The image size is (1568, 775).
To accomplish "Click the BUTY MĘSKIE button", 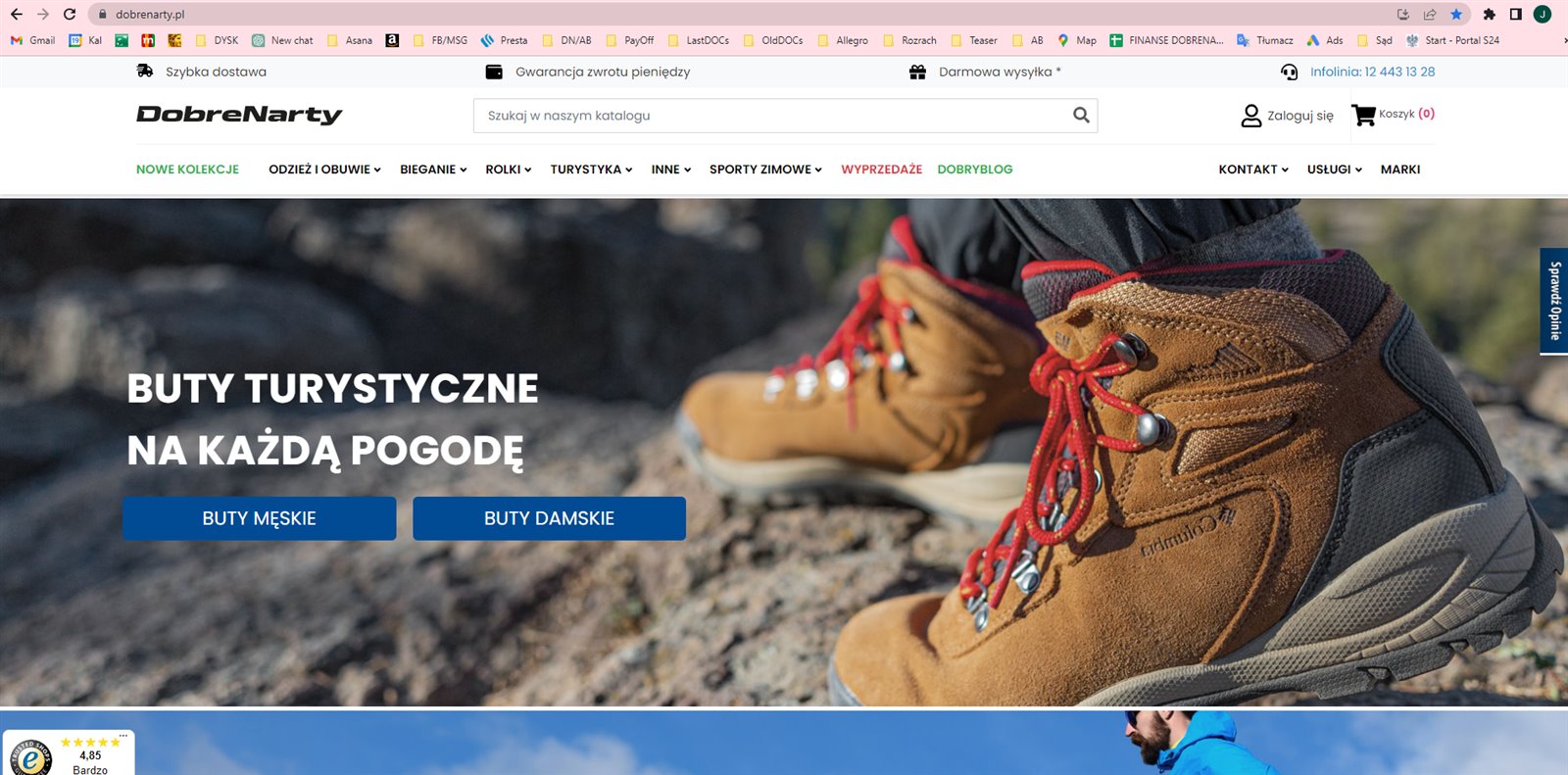I will (259, 518).
